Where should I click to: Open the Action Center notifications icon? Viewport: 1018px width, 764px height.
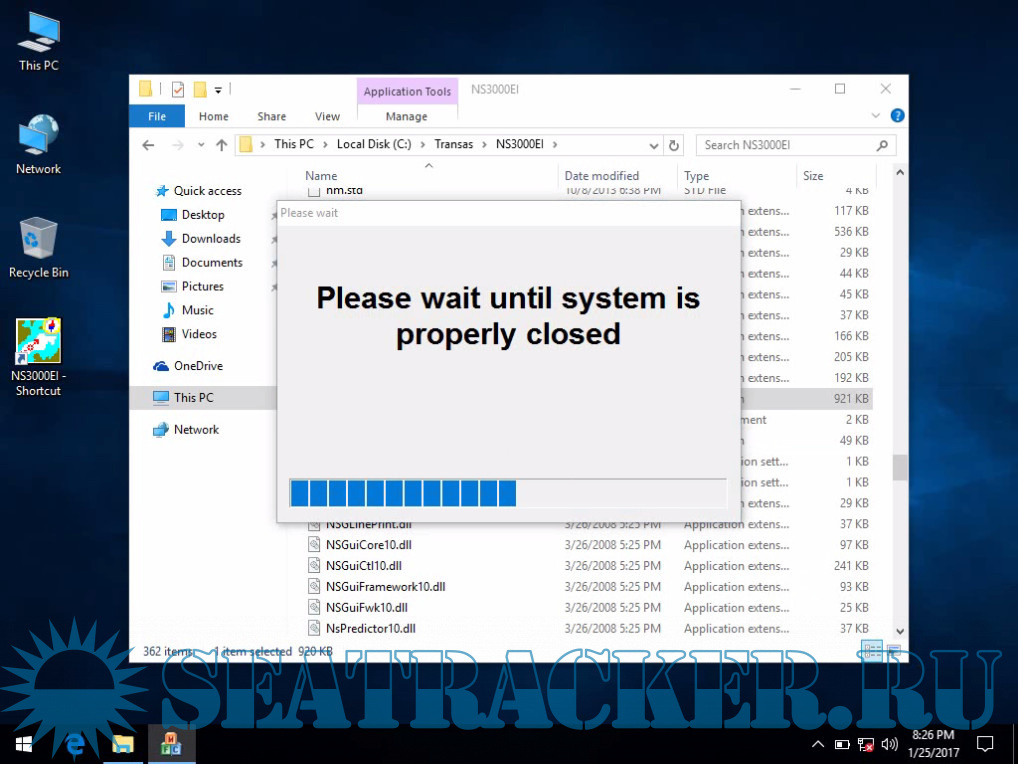(985, 744)
